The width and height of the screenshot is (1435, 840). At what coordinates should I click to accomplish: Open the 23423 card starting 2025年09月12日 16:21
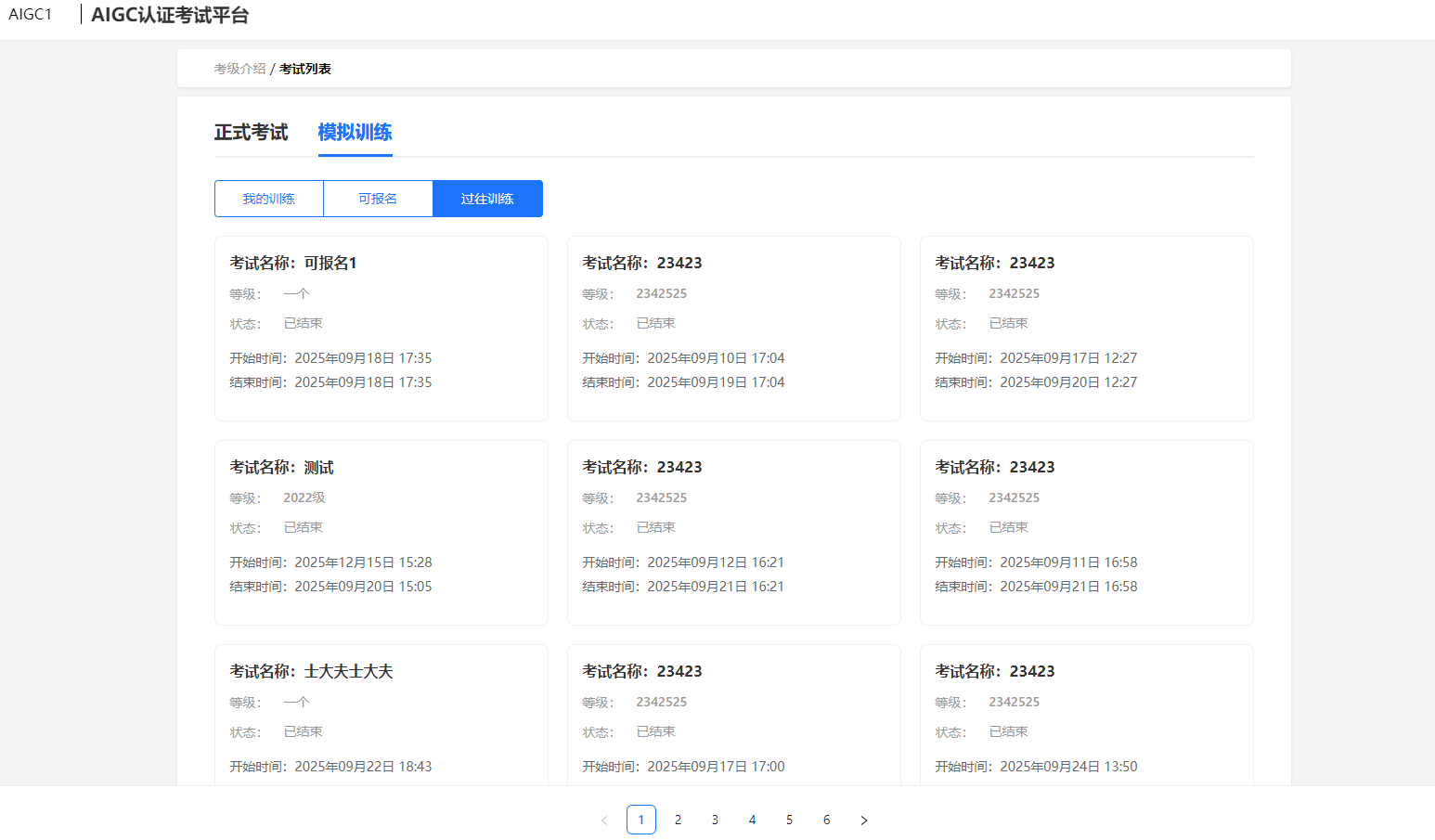coord(734,533)
